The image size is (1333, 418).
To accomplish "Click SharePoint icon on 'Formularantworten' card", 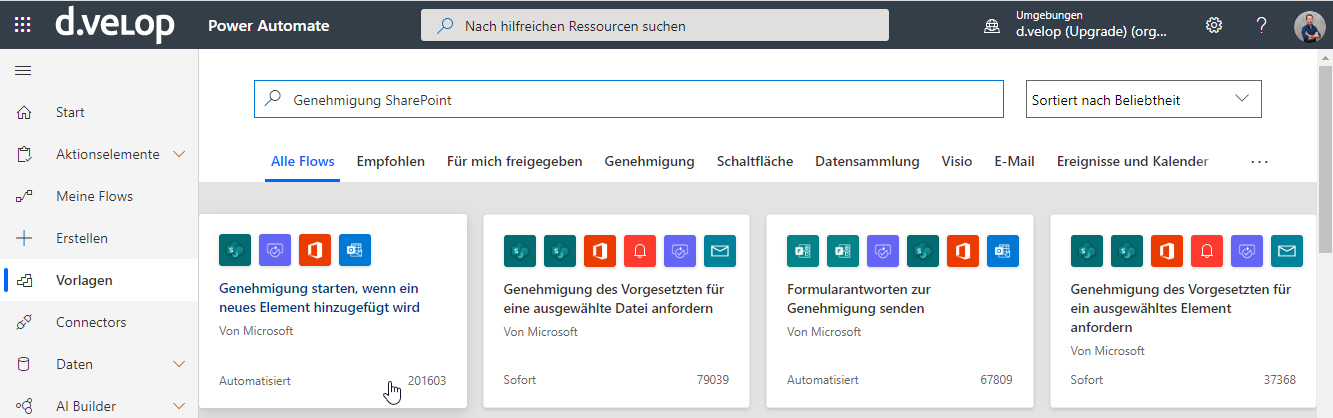I will [923, 250].
